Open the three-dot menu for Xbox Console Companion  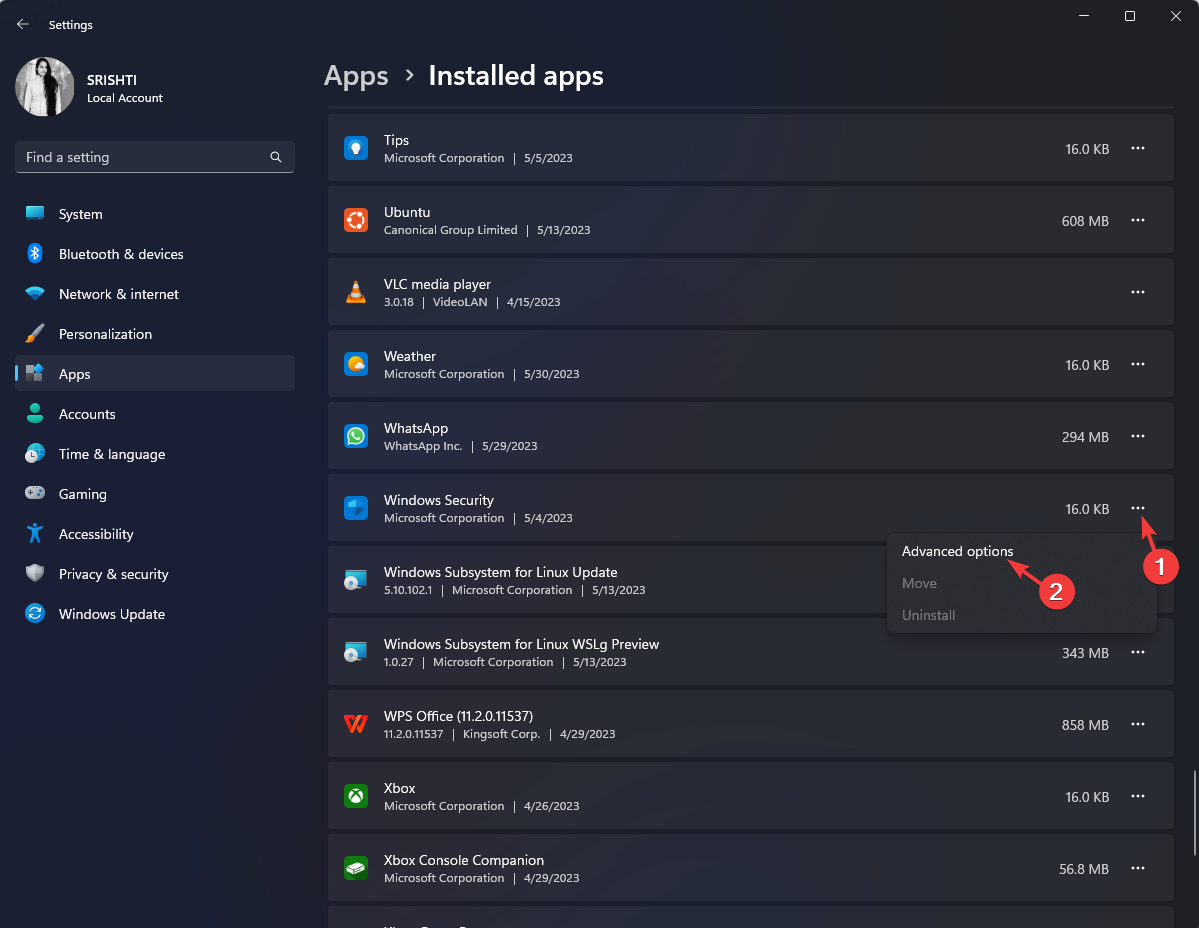point(1138,868)
